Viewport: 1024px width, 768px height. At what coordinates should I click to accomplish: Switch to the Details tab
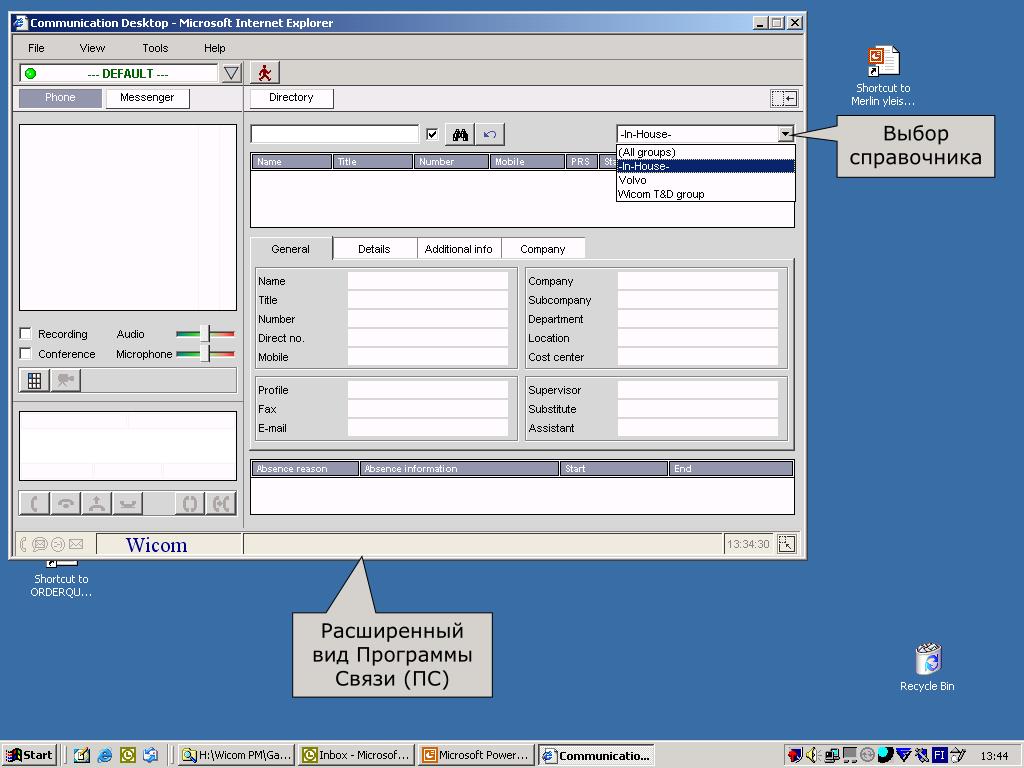(x=374, y=249)
